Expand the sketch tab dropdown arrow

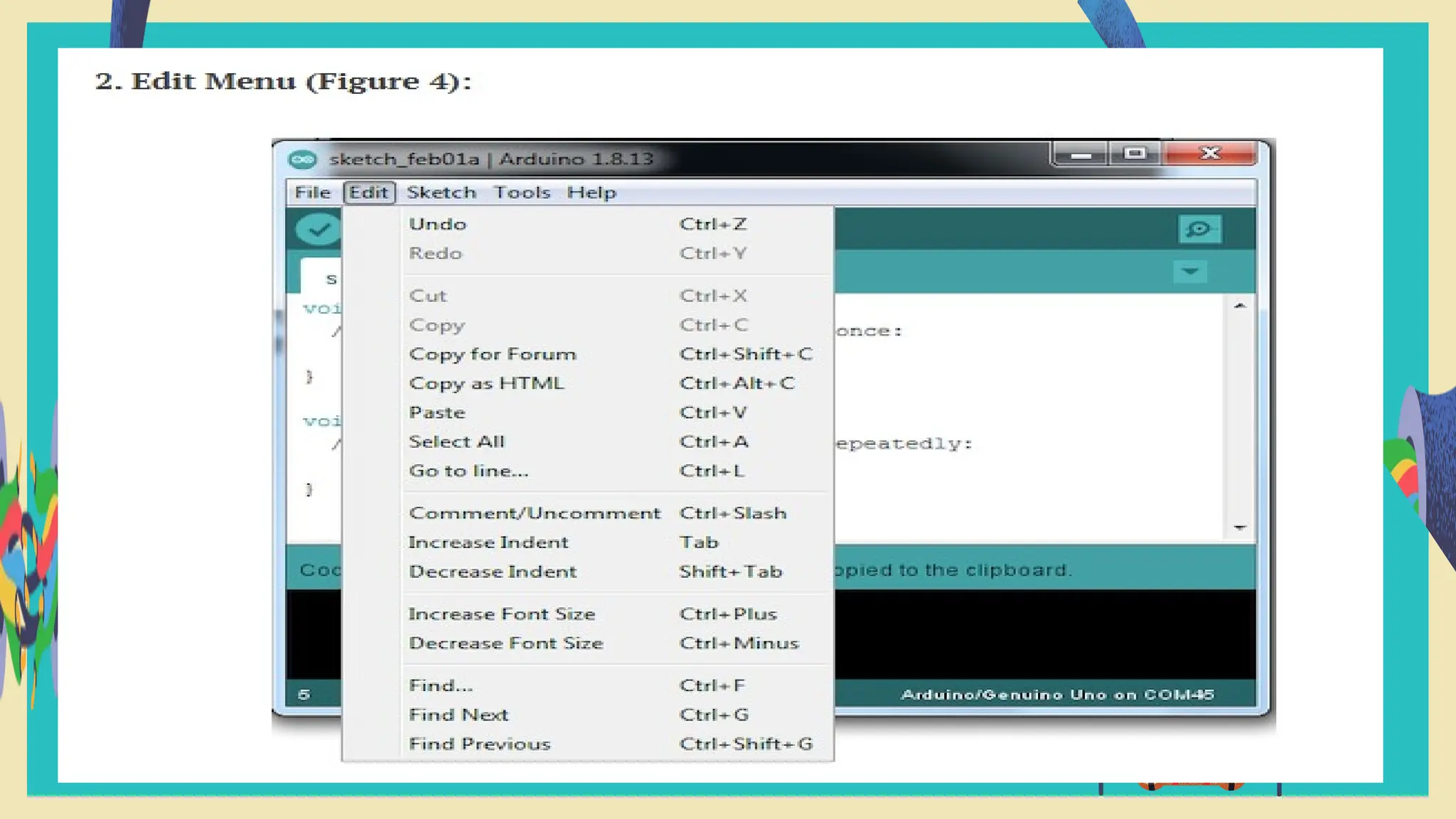point(1189,272)
